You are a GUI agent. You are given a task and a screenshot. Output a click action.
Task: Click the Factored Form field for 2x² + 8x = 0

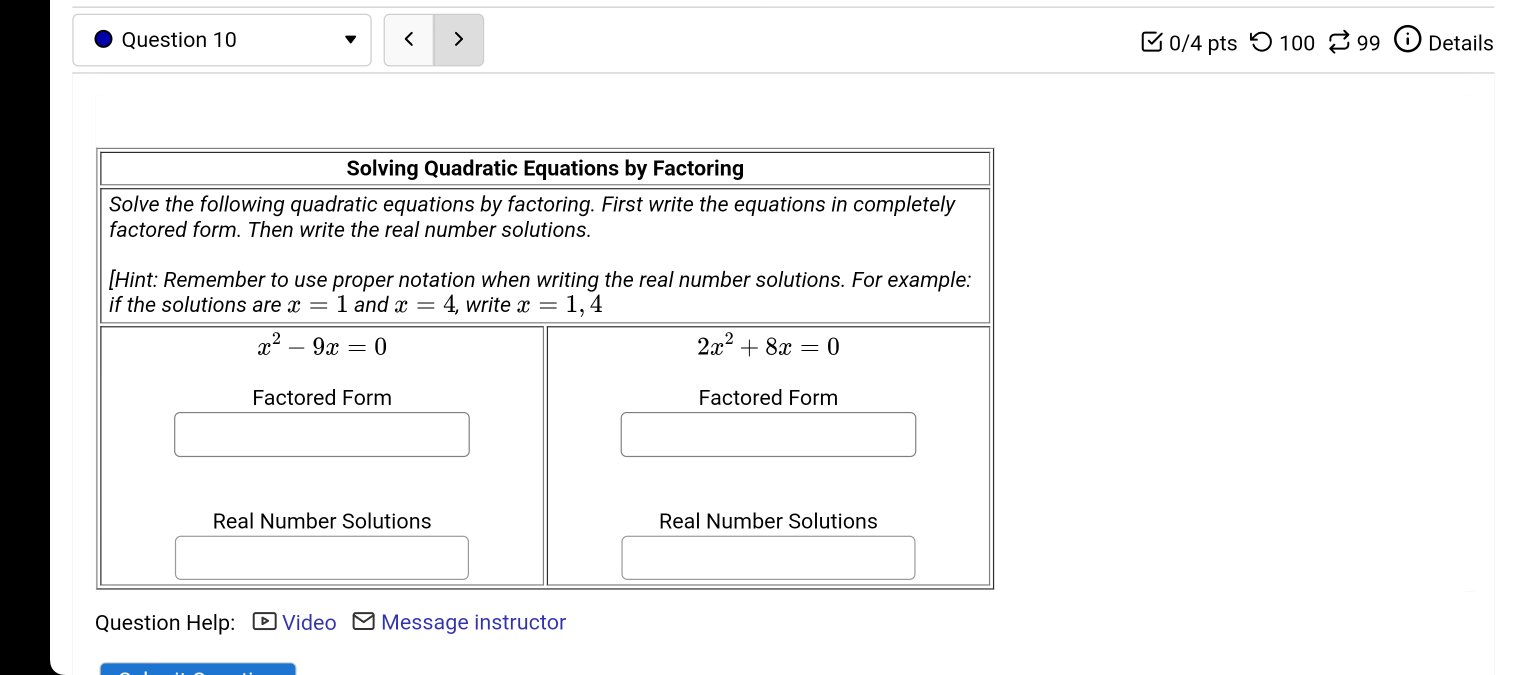[768, 435]
